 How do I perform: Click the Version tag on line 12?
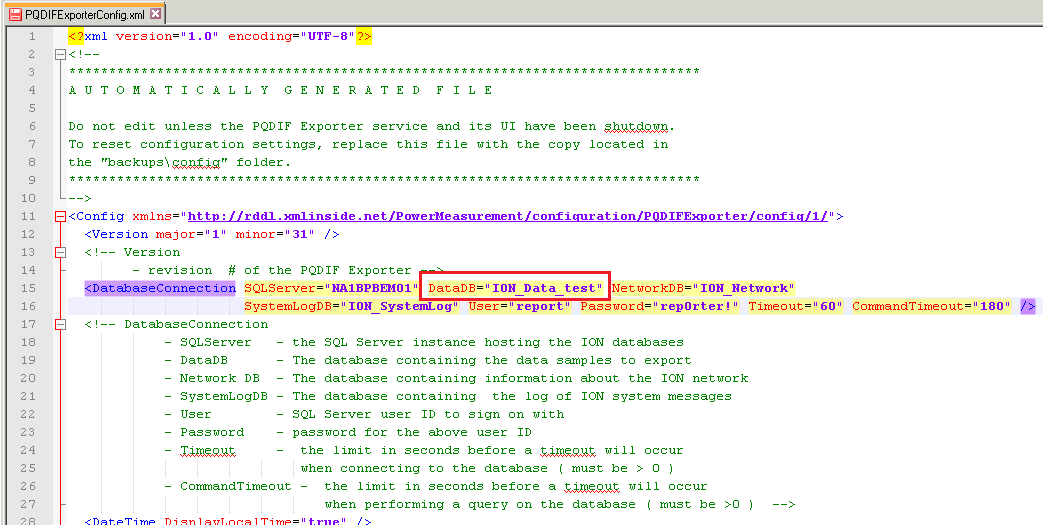tap(120, 234)
